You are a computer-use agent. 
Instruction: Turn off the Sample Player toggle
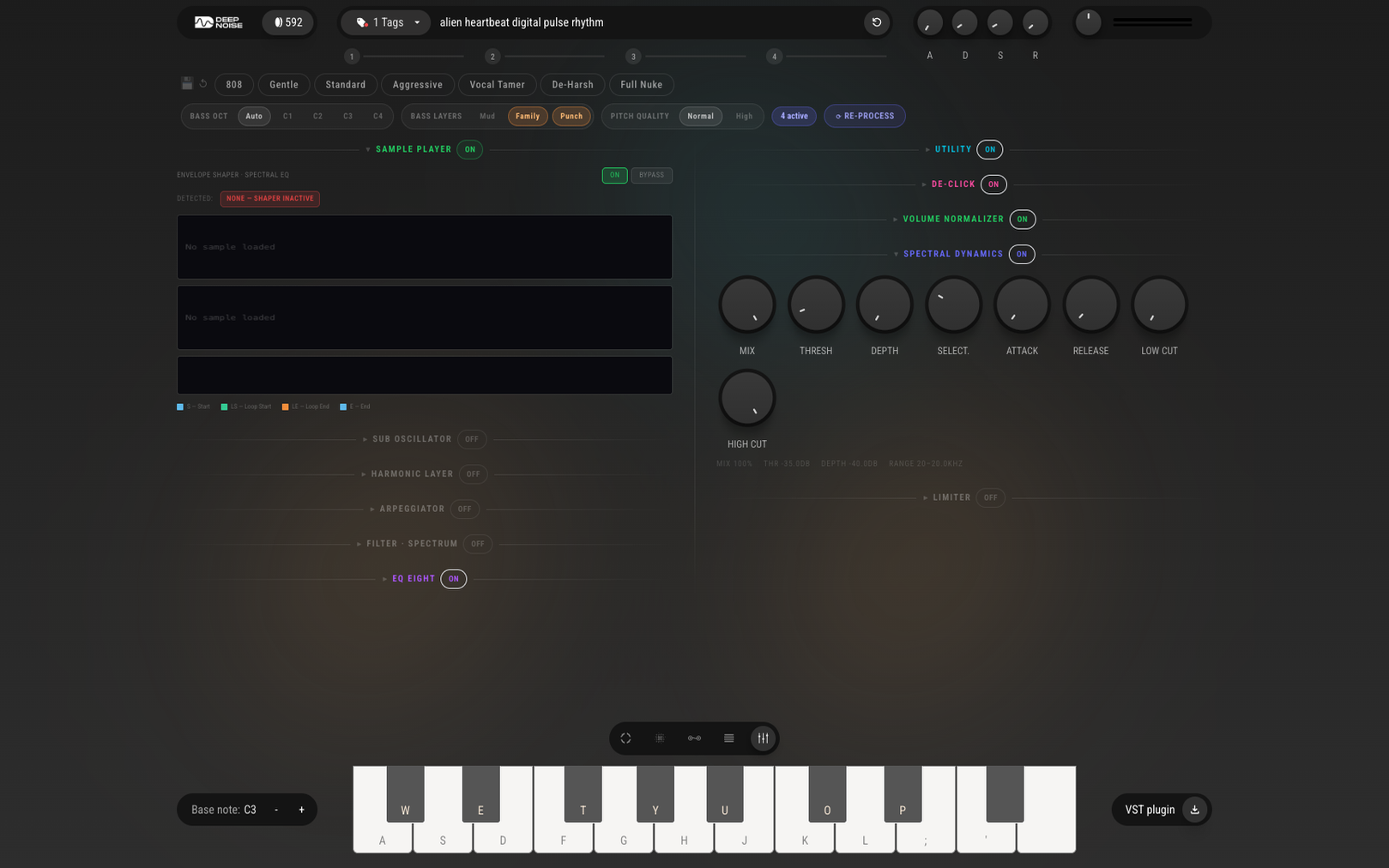click(469, 149)
